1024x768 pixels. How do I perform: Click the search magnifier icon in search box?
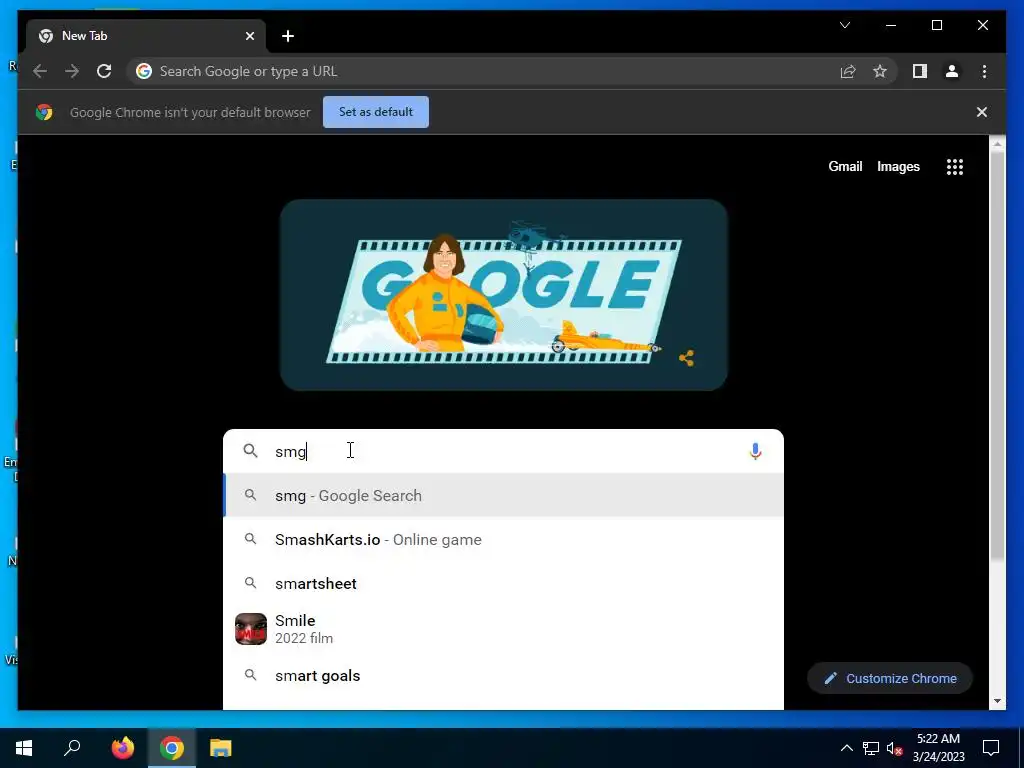(250, 451)
